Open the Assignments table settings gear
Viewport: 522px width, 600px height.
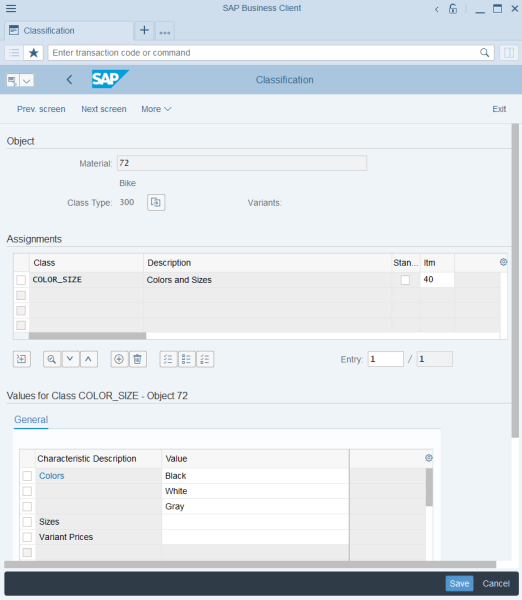[503, 262]
